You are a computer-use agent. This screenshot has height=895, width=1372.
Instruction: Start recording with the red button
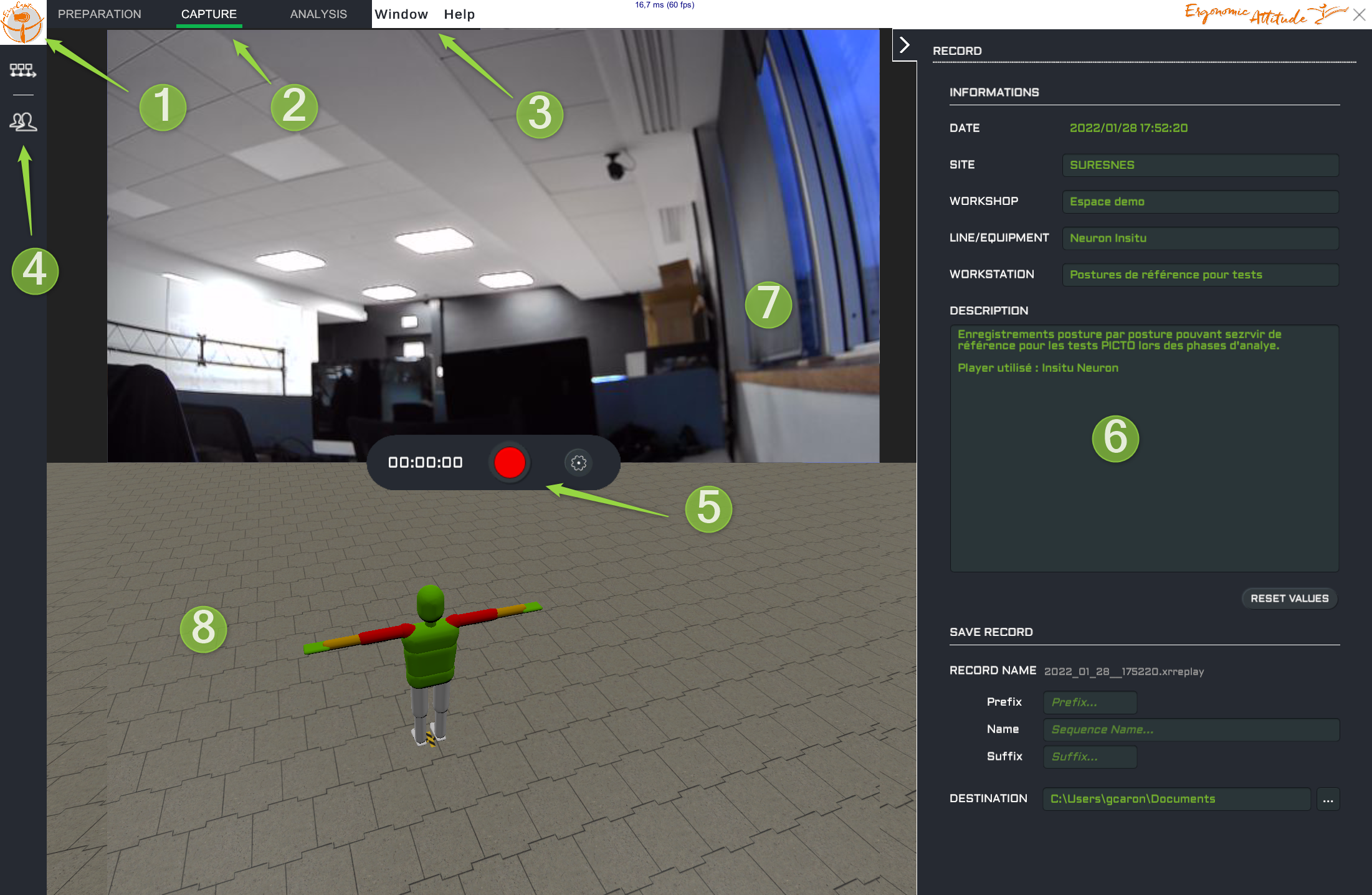509,463
